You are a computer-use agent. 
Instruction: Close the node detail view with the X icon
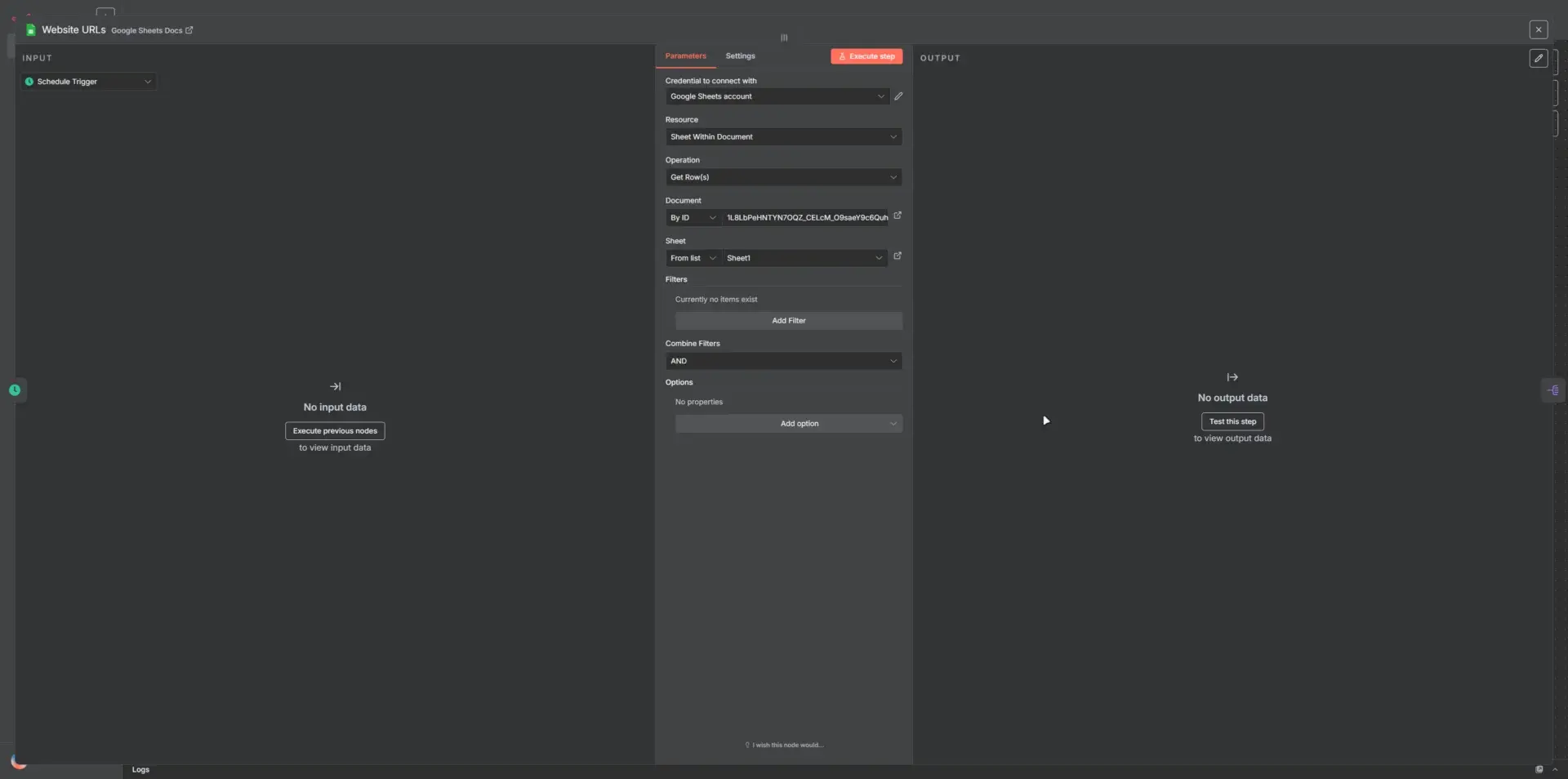point(1538,29)
